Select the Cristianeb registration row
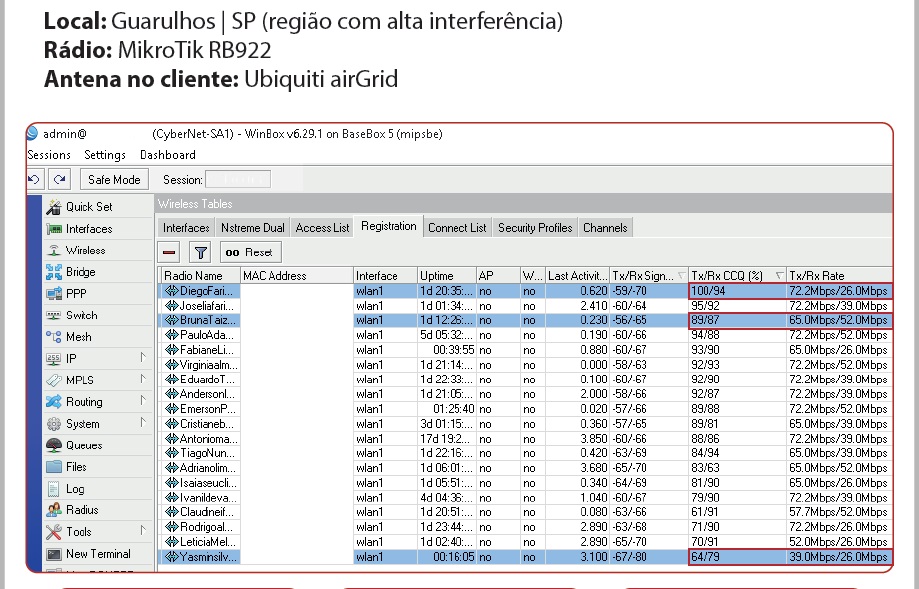The height and width of the screenshot is (589, 919). point(526,424)
